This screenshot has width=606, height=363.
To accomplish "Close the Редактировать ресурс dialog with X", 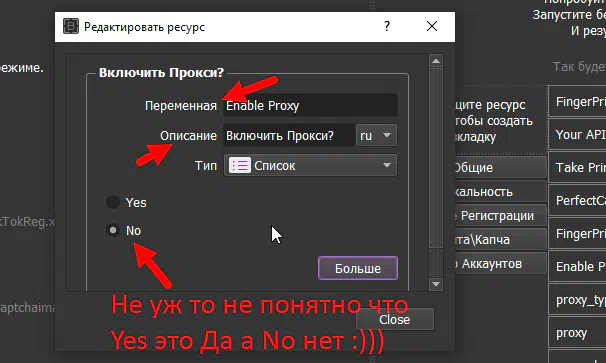I will pyautogui.click(x=432, y=26).
